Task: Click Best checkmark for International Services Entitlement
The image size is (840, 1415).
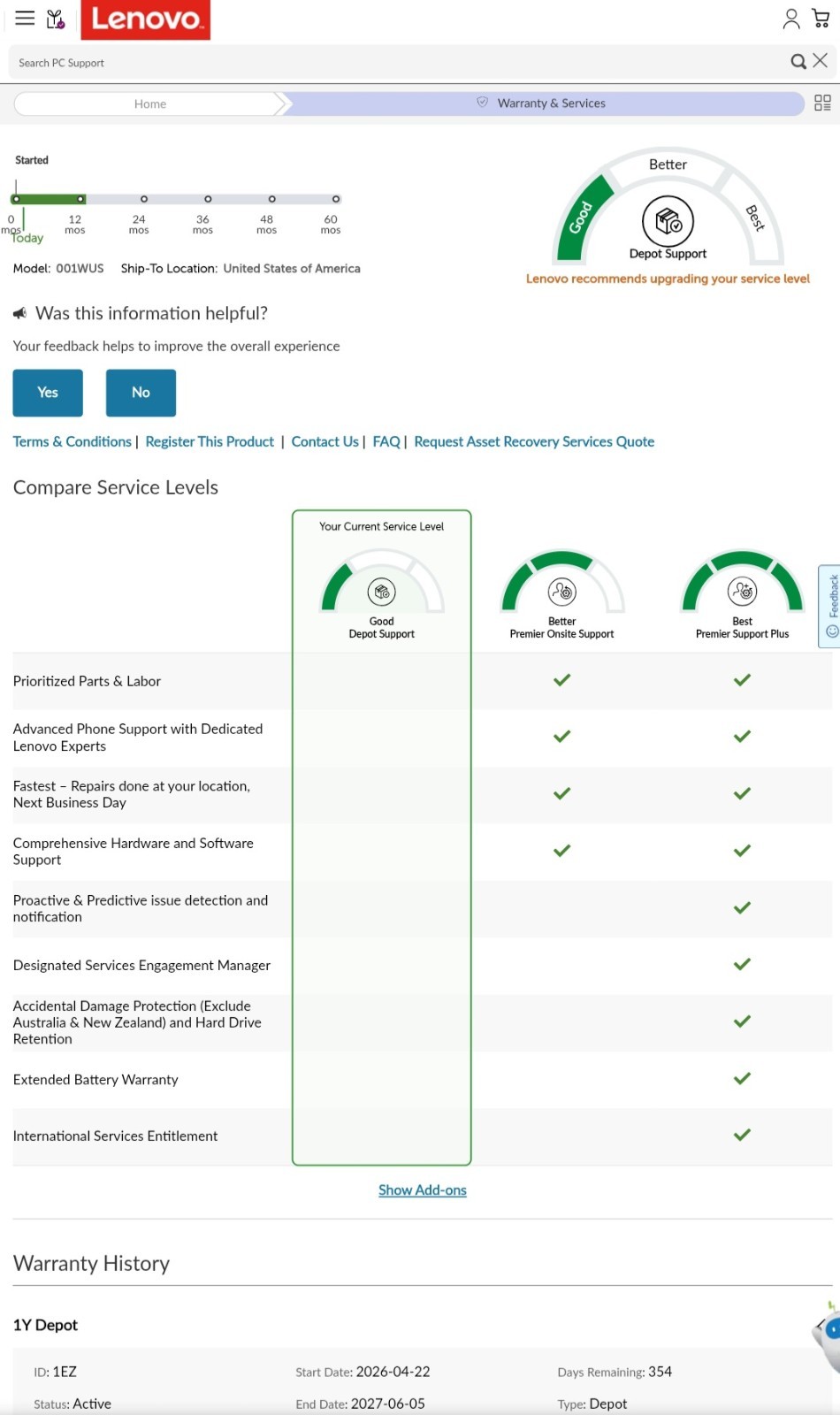Action: click(x=742, y=1136)
